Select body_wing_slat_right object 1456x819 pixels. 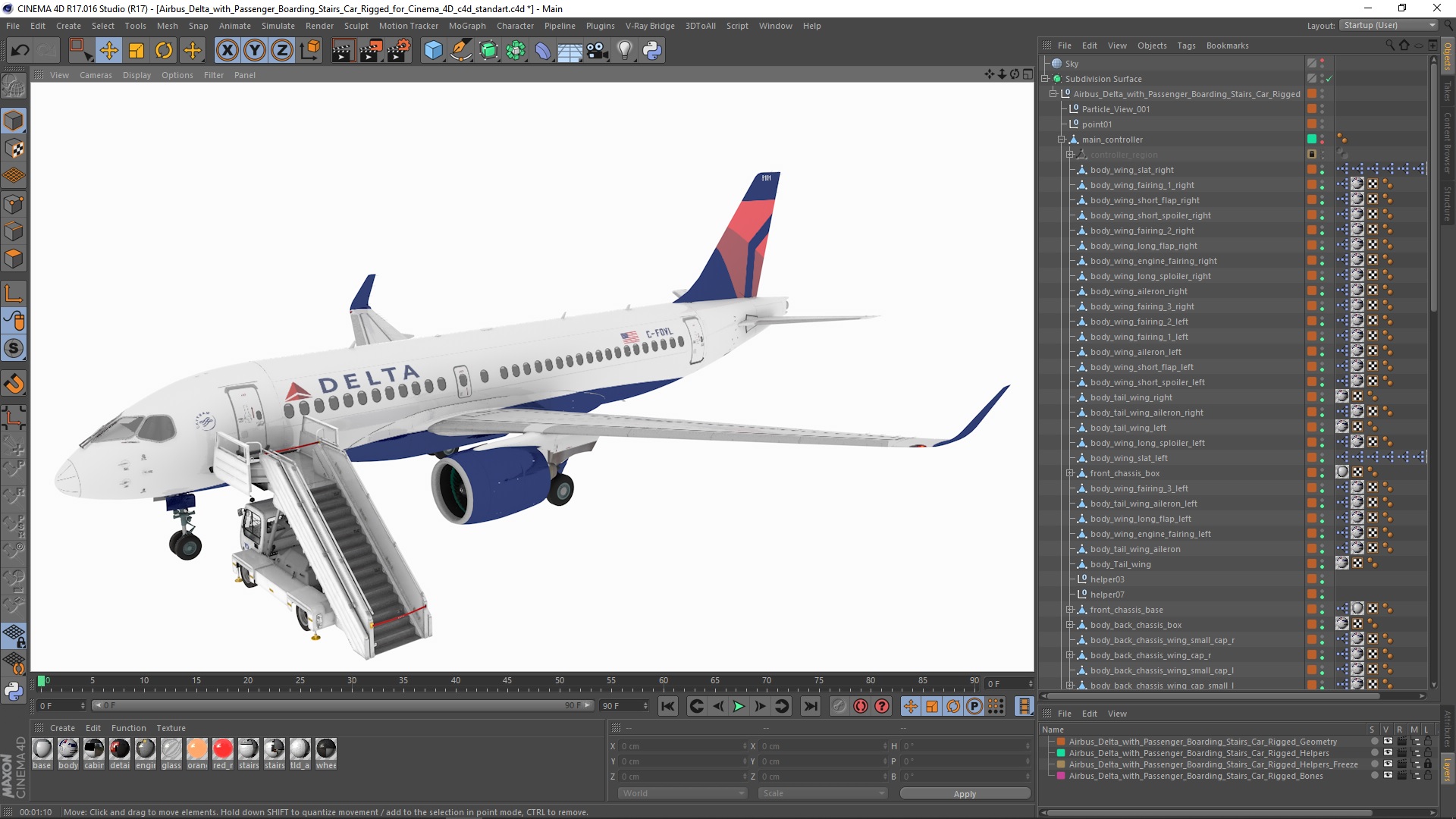(1131, 170)
